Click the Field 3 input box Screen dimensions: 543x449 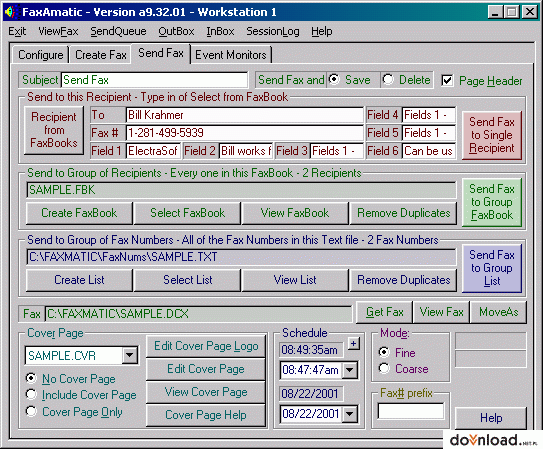337,151
